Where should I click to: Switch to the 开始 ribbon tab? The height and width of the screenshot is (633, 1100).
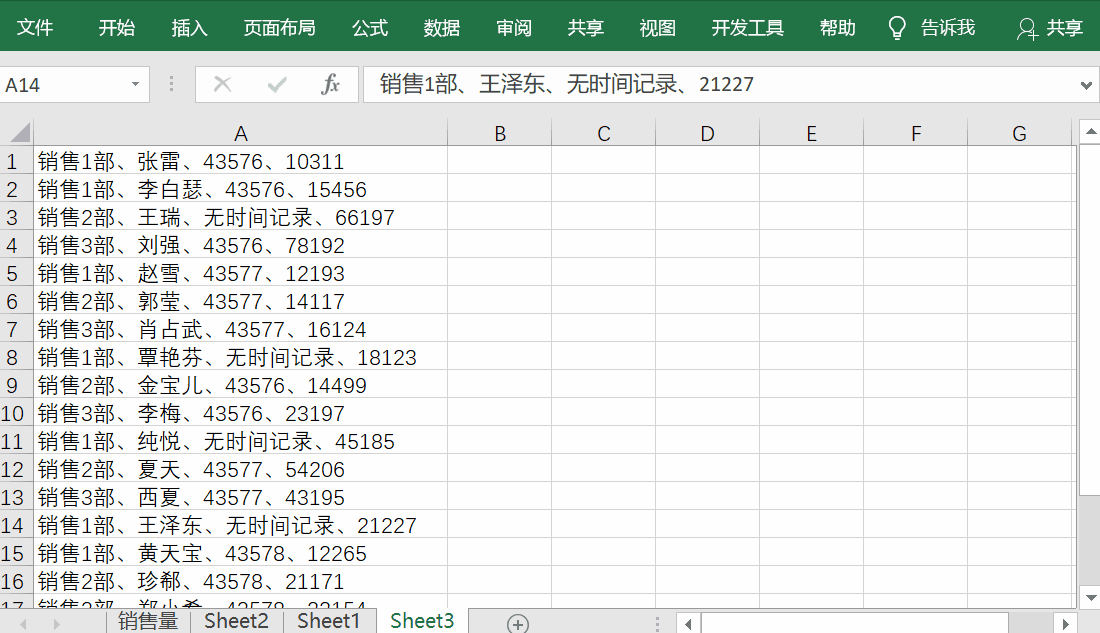click(x=116, y=27)
